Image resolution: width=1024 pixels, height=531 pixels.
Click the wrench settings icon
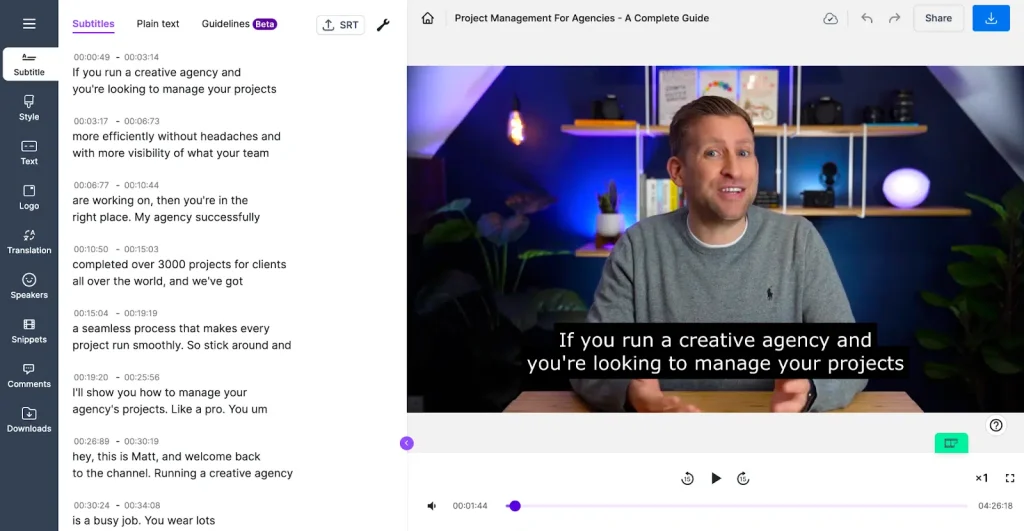click(x=383, y=25)
